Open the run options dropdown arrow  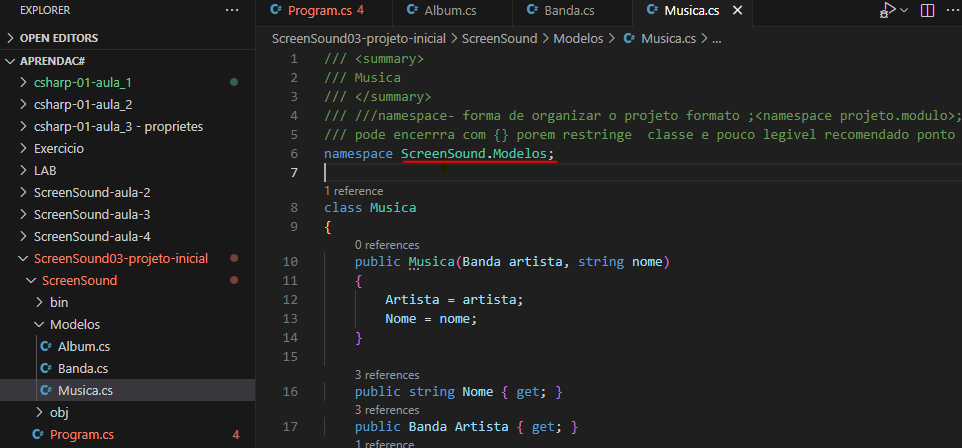tap(903, 10)
